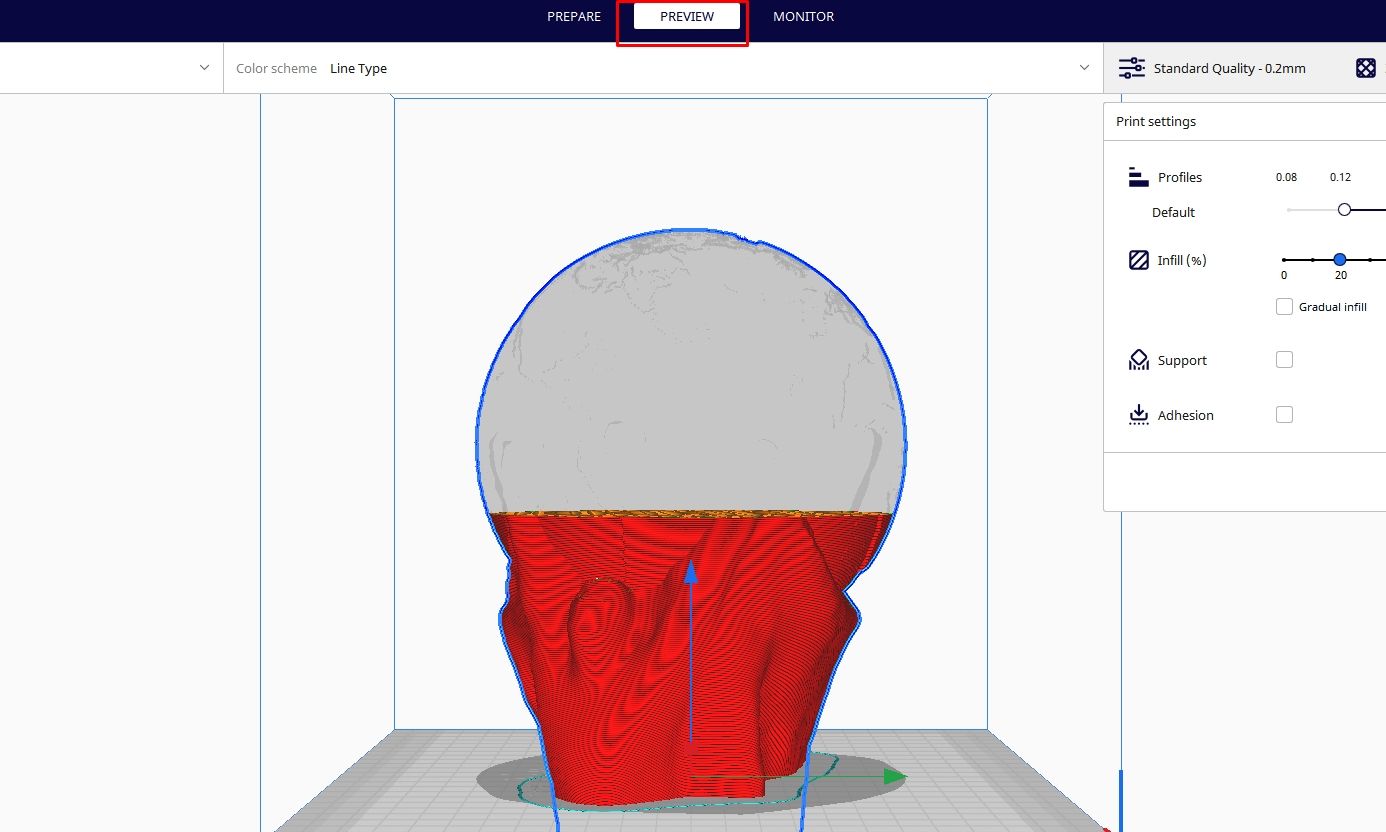1386x832 pixels.
Task: Expand the object selection dropdown
Action: (x=204, y=67)
